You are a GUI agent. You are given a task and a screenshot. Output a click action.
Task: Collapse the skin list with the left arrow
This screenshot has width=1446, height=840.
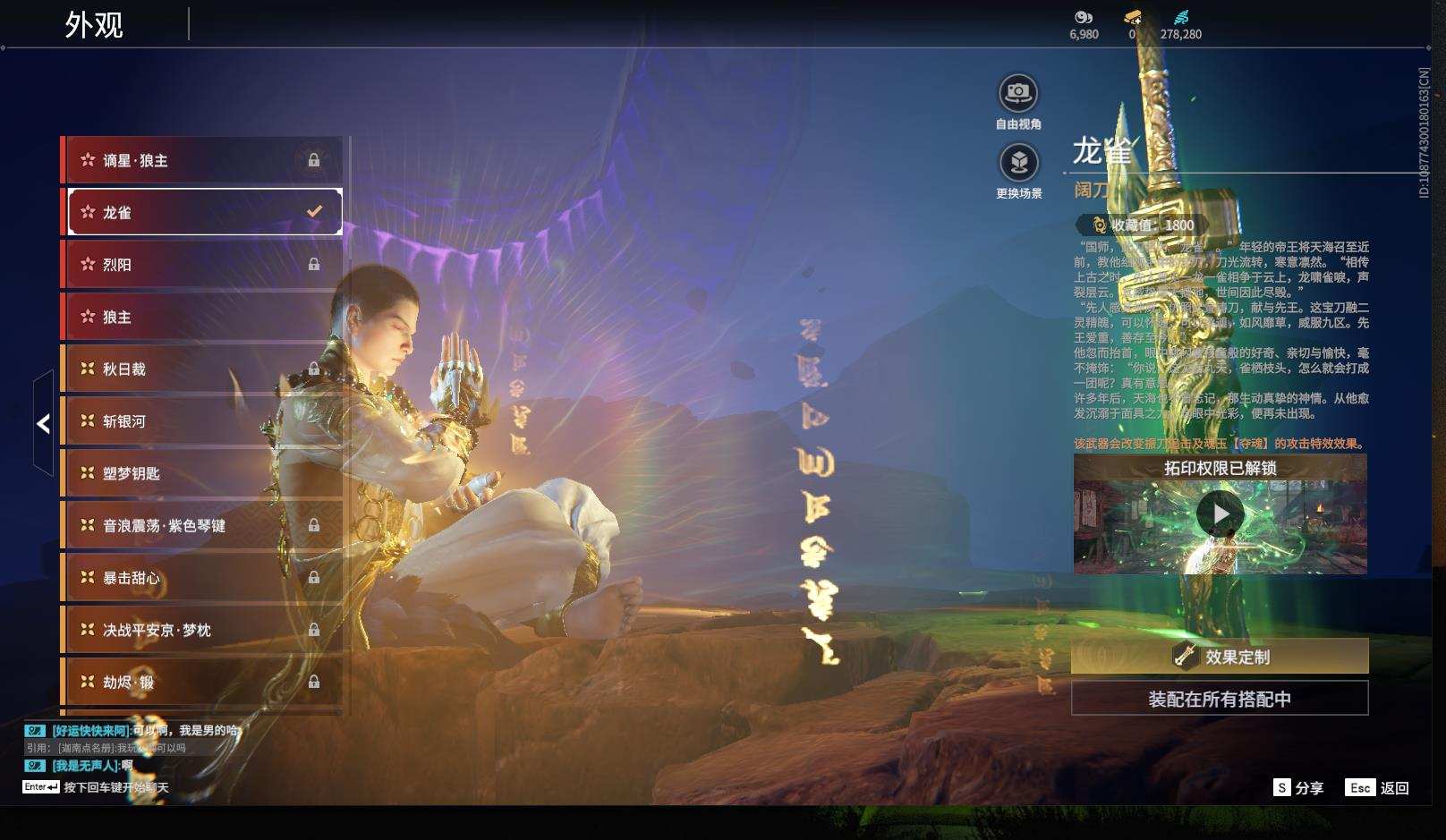43,423
